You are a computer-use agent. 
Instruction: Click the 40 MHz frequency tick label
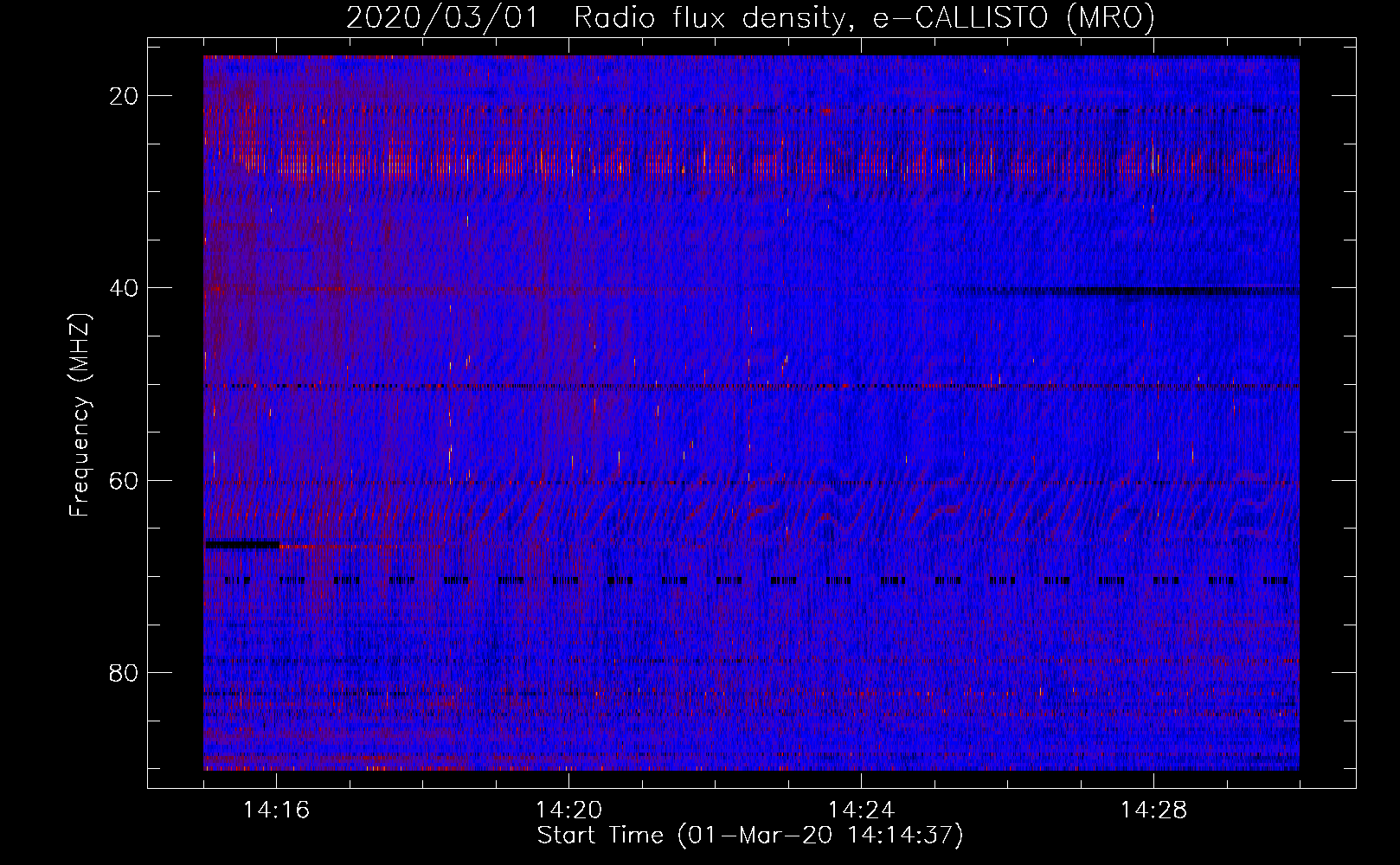[124, 288]
